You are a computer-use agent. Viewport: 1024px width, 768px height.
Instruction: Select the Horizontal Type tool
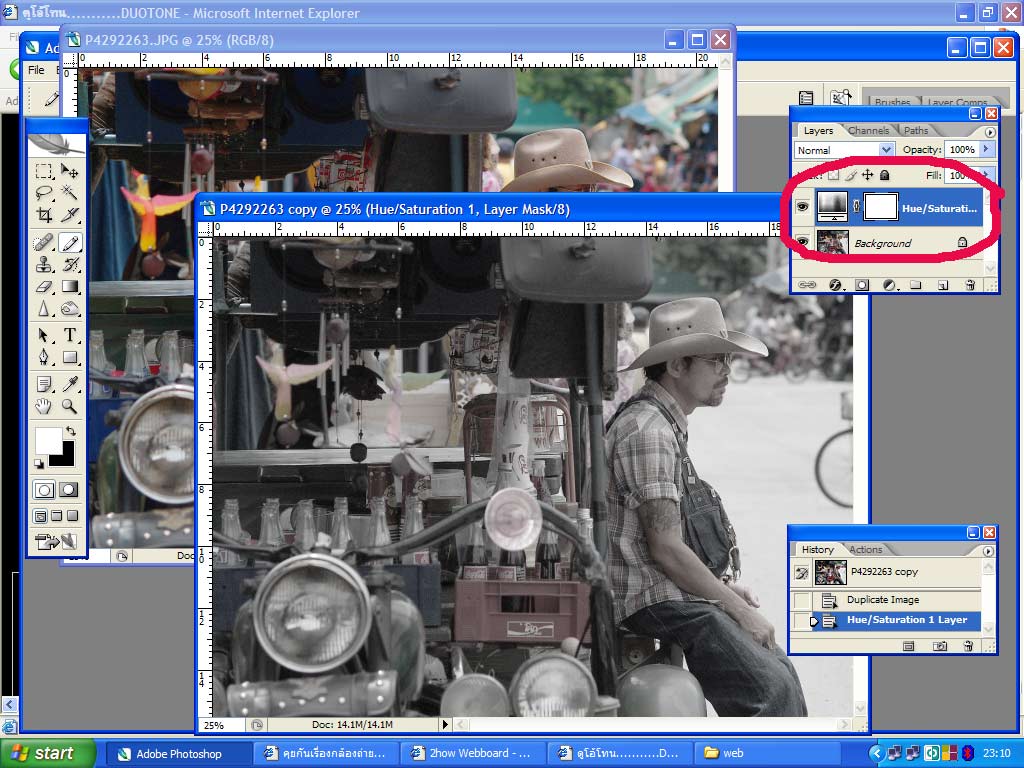pyautogui.click(x=70, y=335)
